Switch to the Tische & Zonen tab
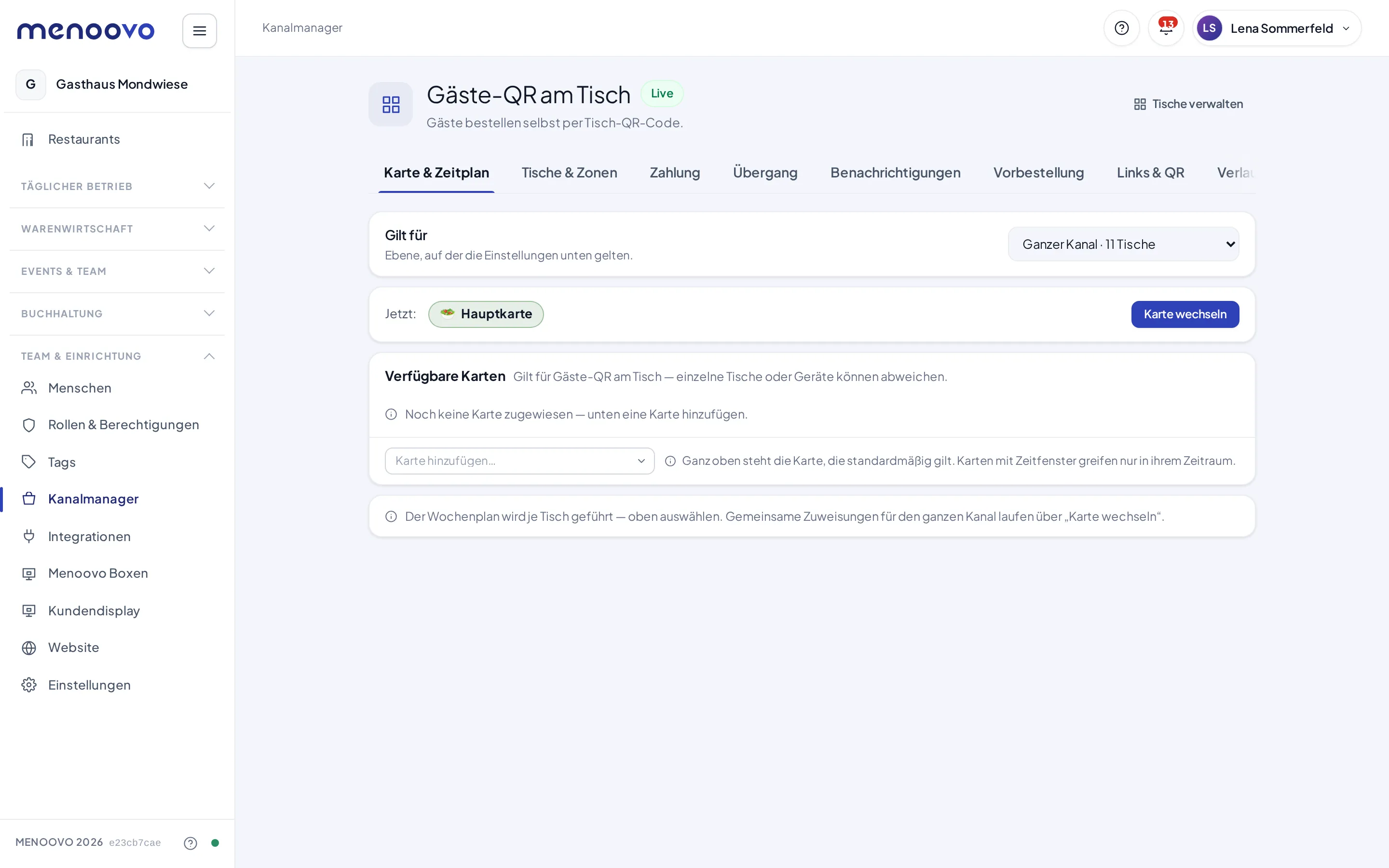The width and height of the screenshot is (1389, 868). (x=569, y=173)
